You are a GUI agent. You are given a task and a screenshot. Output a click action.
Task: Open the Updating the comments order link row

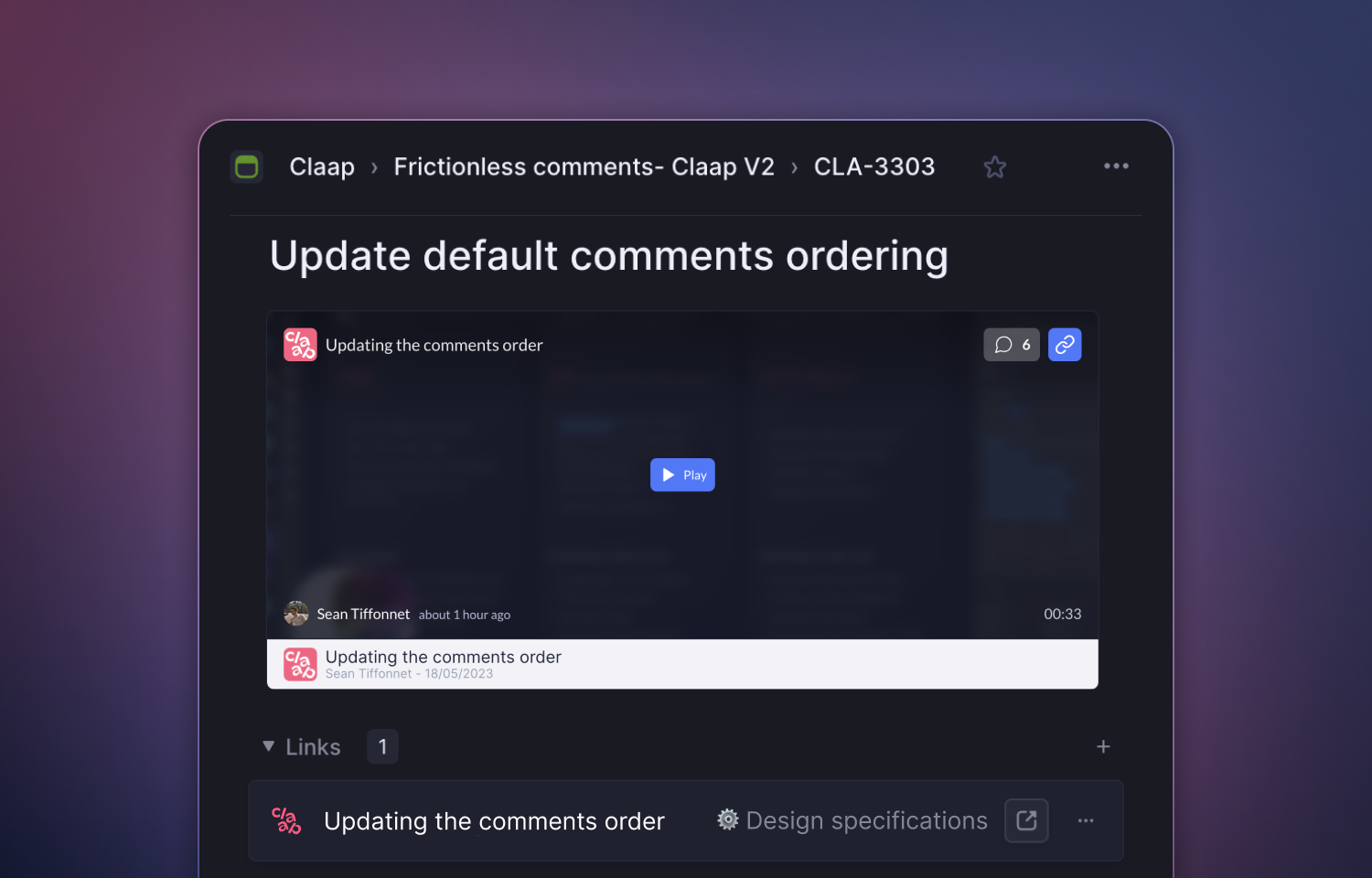(686, 820)
